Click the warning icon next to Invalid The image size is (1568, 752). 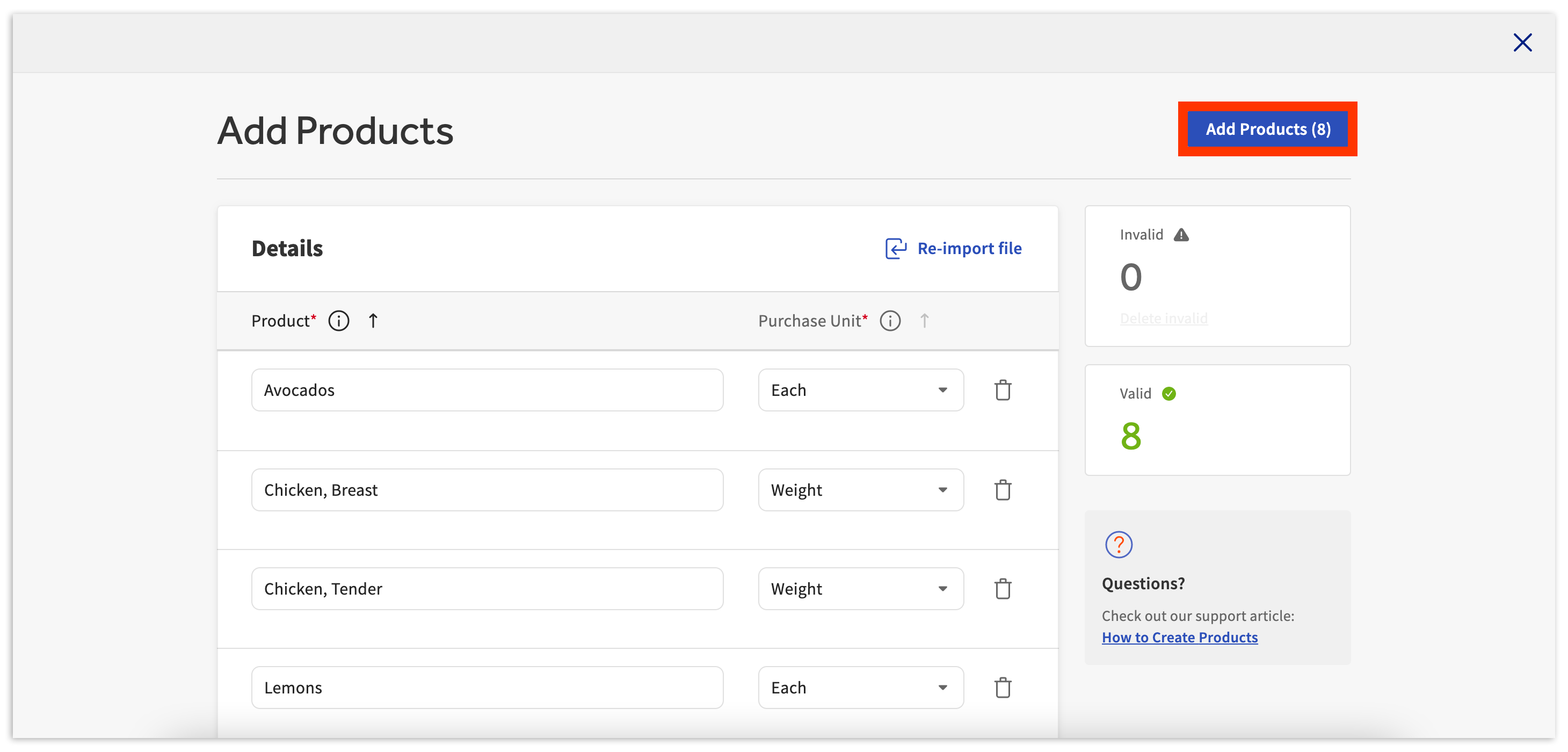(x=1181, y=234)
